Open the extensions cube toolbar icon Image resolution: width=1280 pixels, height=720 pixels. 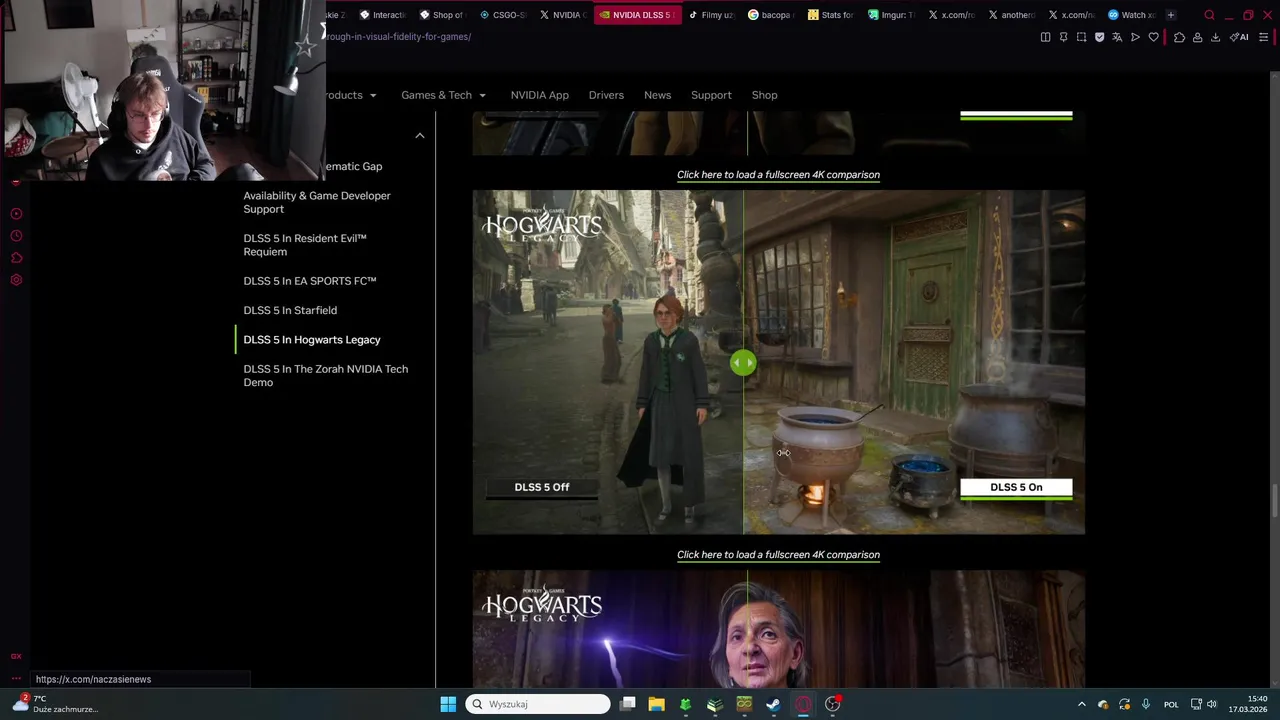(1179, 37)
